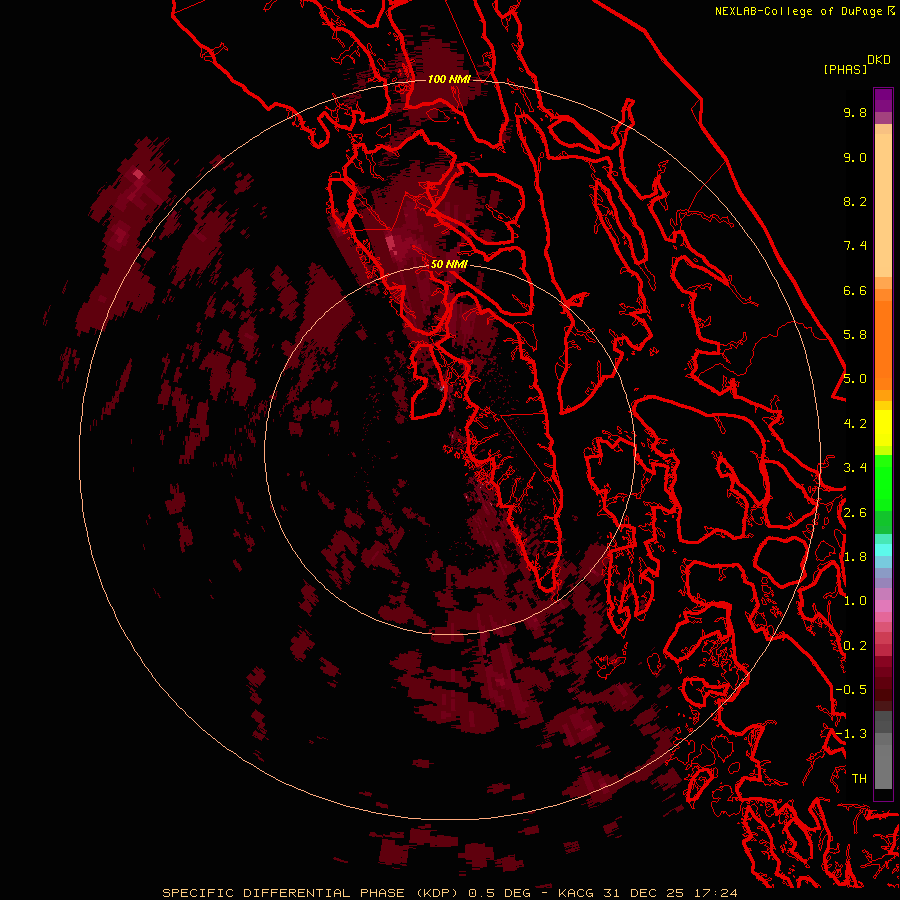Click the yellow segment of the color scale
Image resolution: width=900 pixels, height=900 pixels.
click(x=883, y=428)
